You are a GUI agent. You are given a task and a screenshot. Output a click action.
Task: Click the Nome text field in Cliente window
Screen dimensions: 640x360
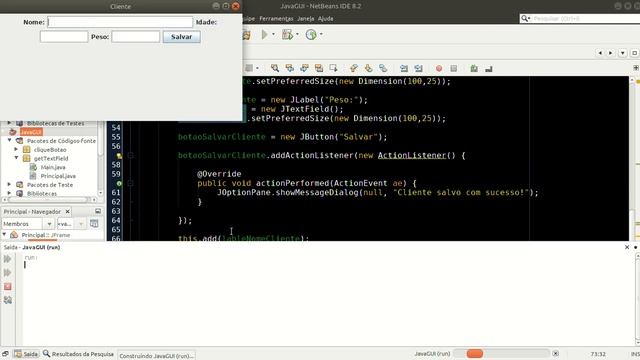tap(120, 22)
